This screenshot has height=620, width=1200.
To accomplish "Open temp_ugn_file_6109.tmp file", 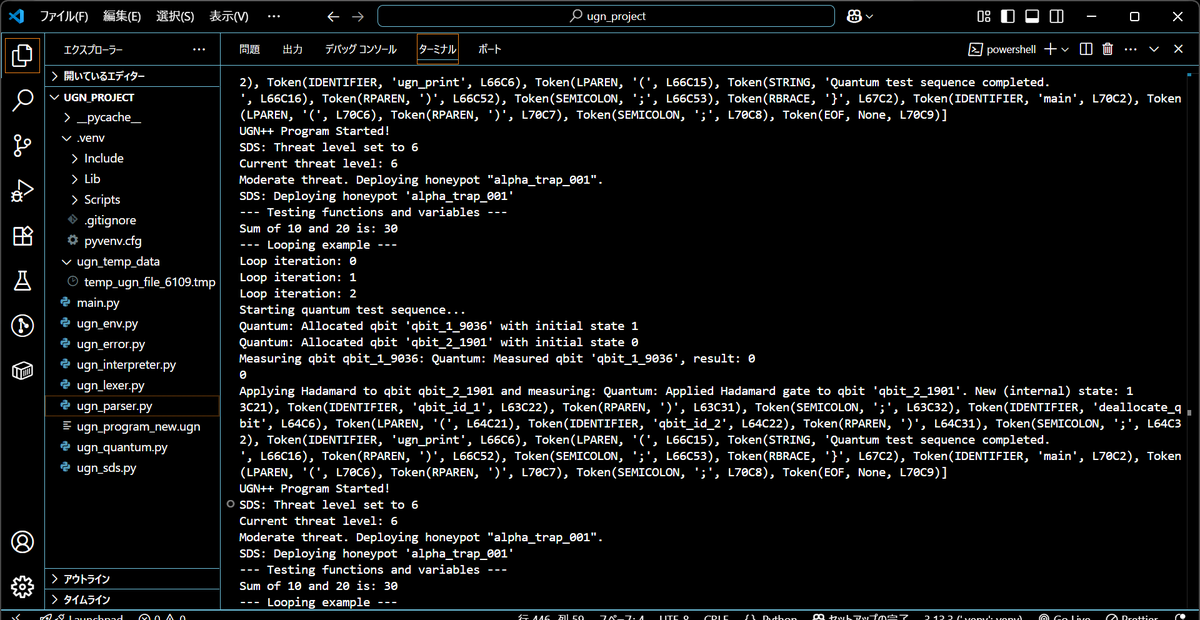I will point(133,283).
